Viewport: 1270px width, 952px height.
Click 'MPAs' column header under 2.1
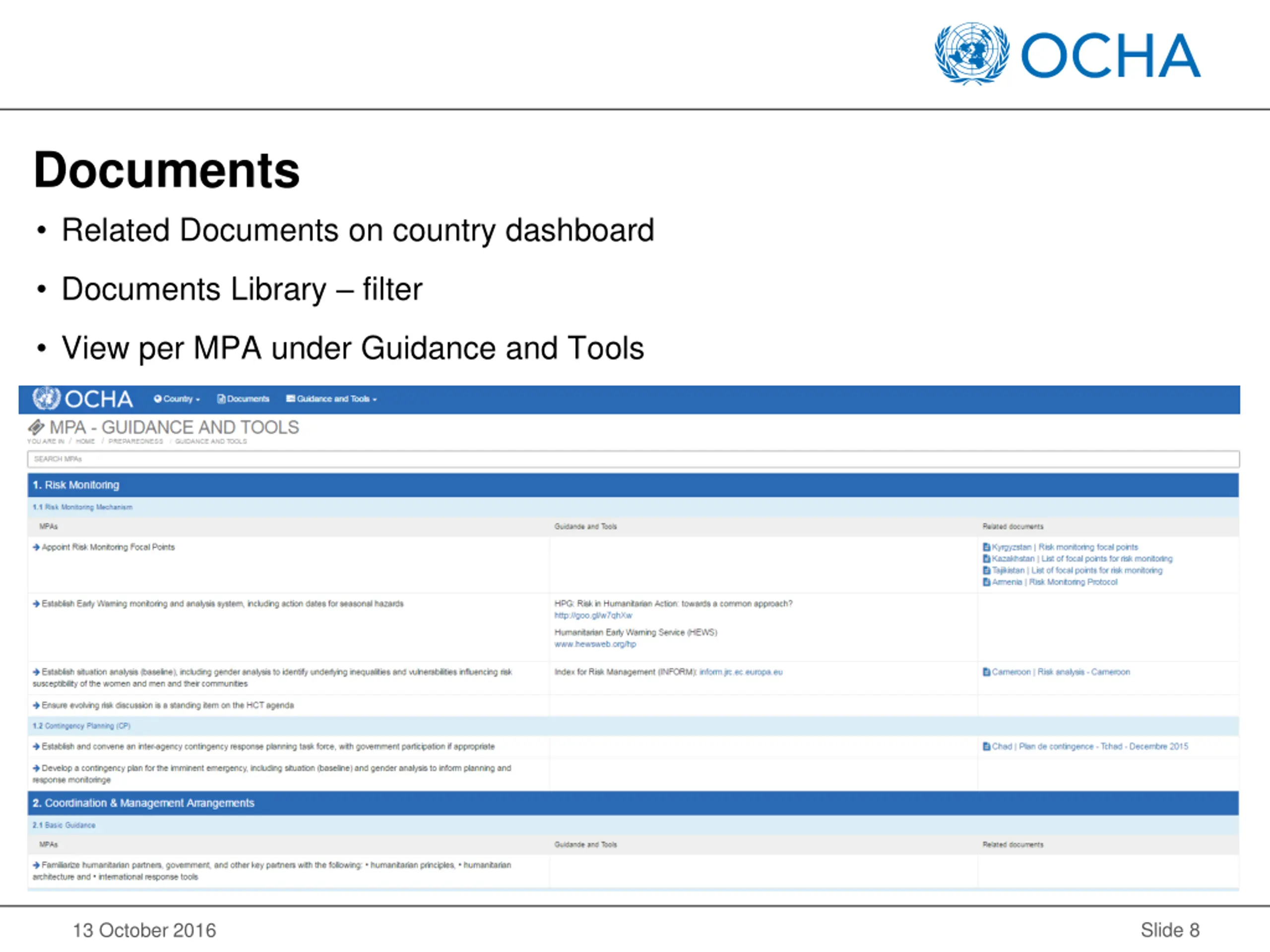(48, 845)
